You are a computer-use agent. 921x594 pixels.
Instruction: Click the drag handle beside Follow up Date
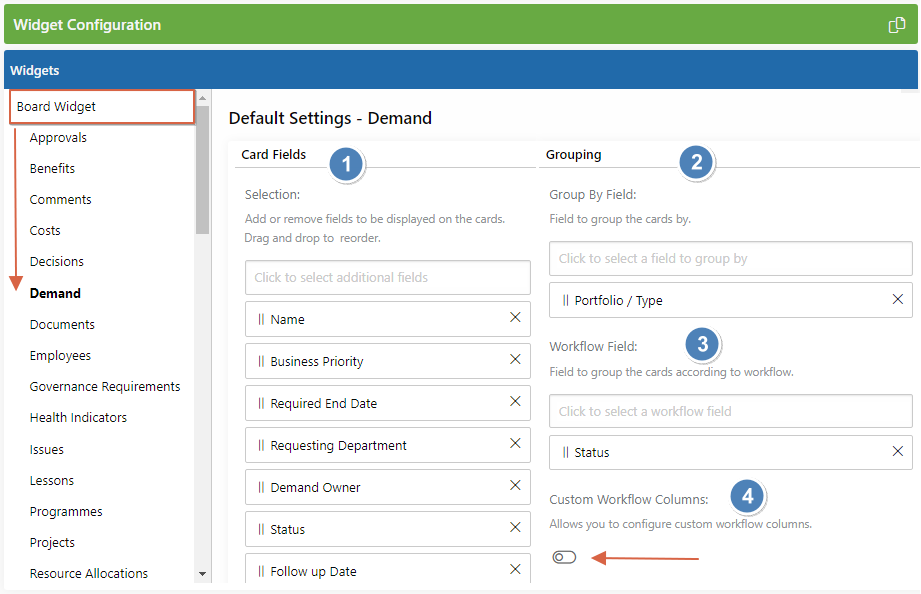(261, 571)
